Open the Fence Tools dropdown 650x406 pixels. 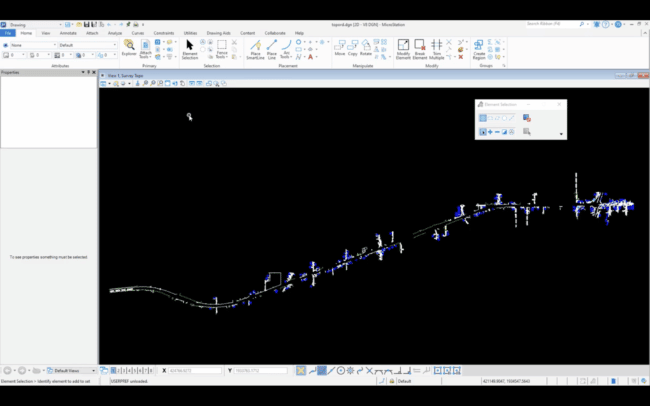pos(222,49)
